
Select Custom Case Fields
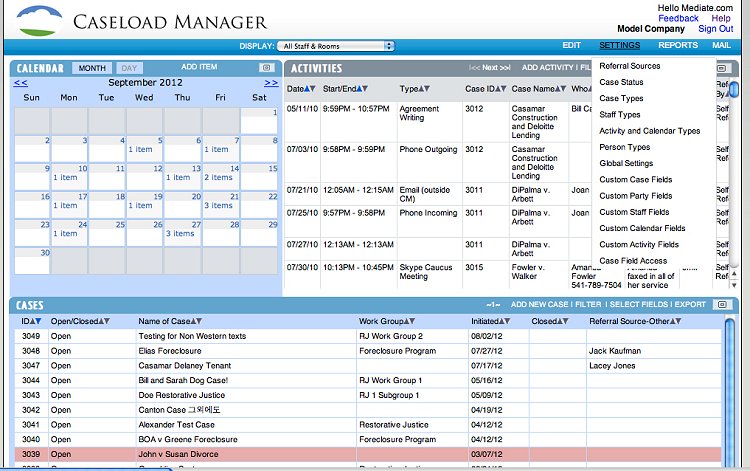[x=636, y=180]
